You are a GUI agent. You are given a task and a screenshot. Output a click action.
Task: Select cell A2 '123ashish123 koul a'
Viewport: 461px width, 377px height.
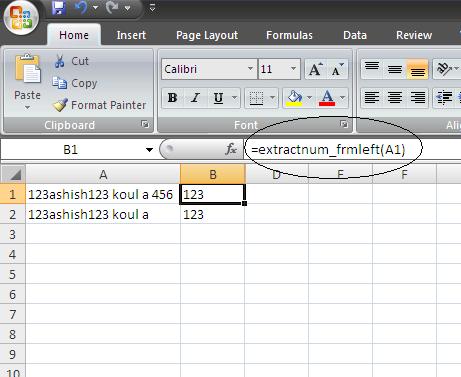click(x=103, y=214)
